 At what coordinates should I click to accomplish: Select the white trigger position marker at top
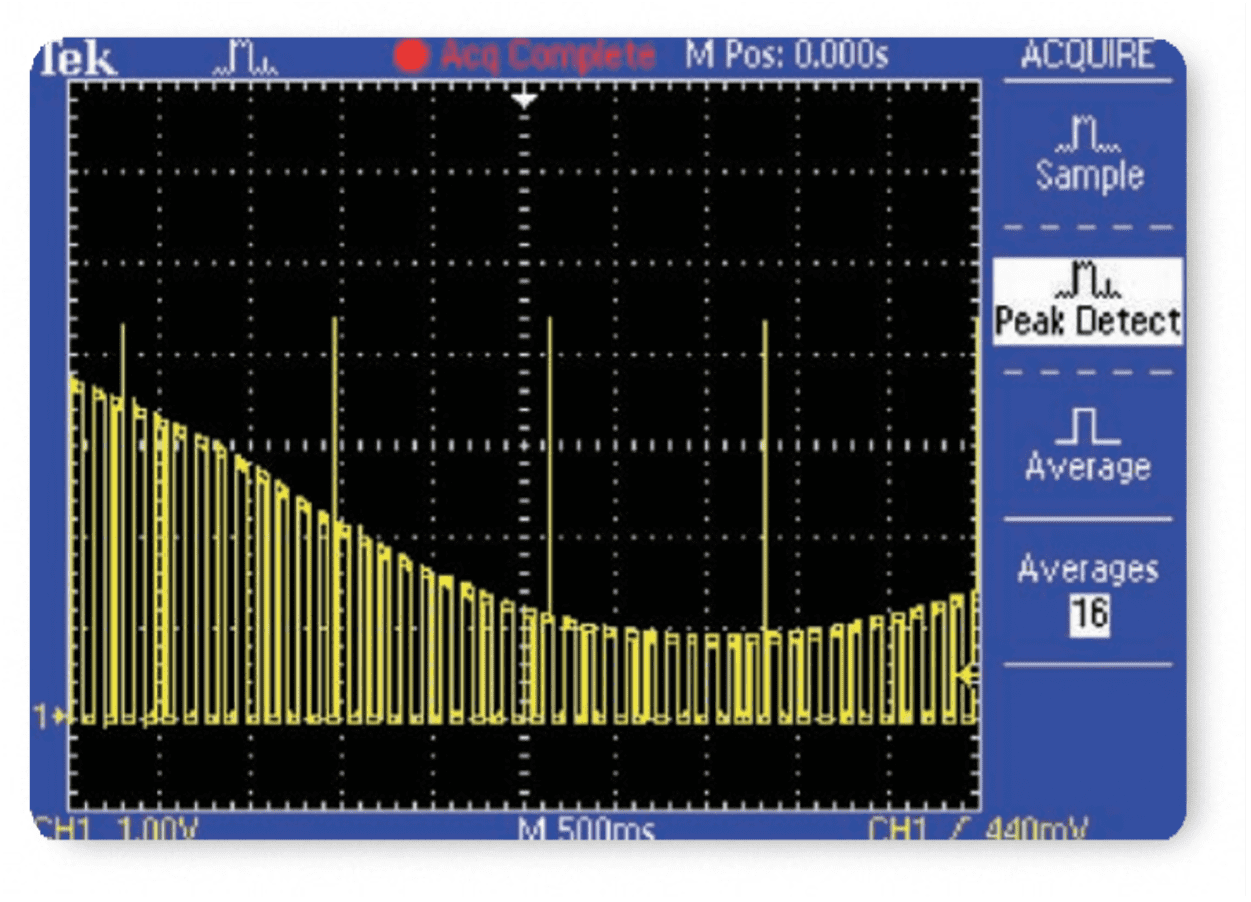(x=525, y=99)
